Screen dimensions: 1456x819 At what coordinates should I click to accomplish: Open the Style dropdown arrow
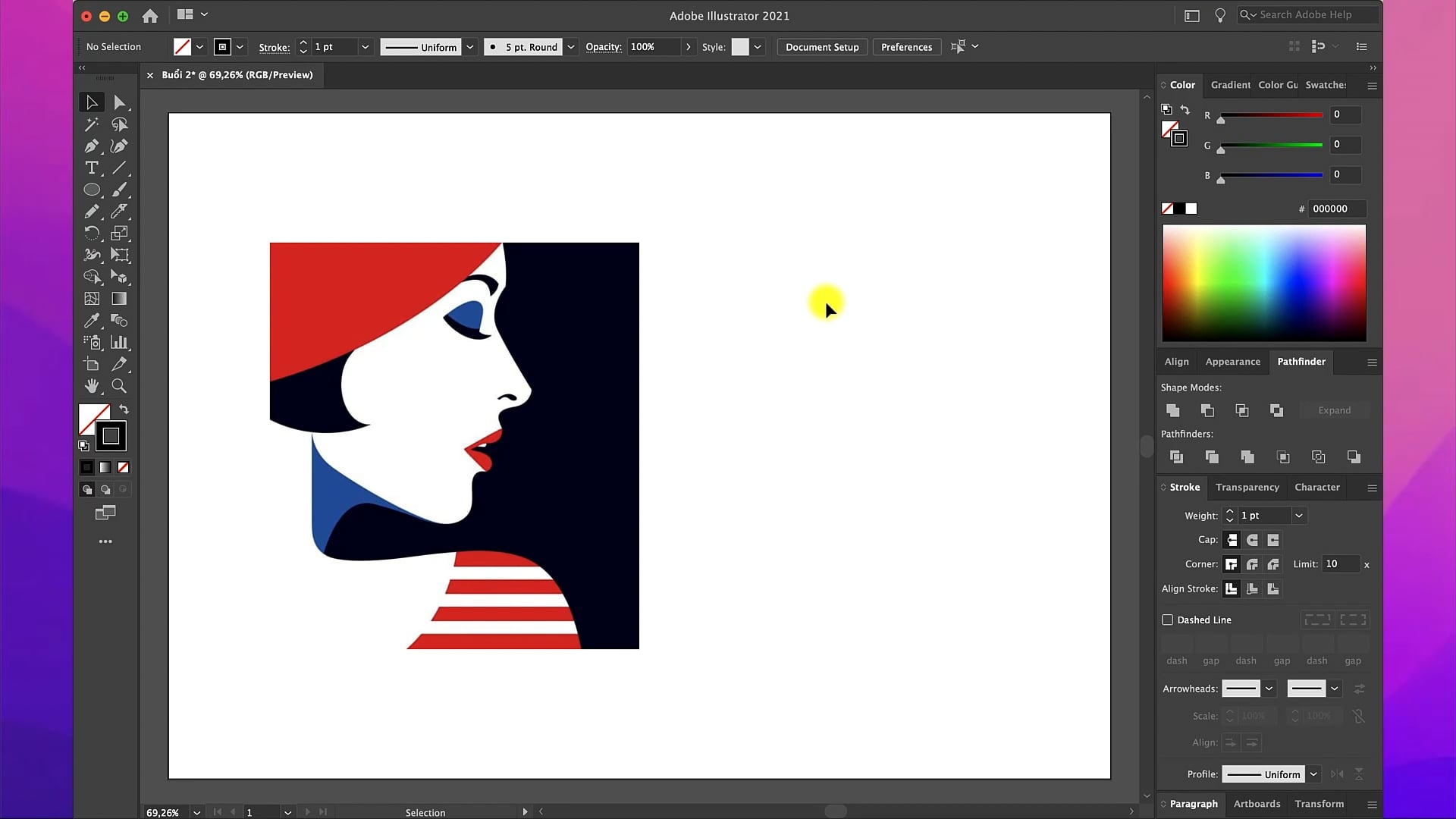[x=757, y=47]
